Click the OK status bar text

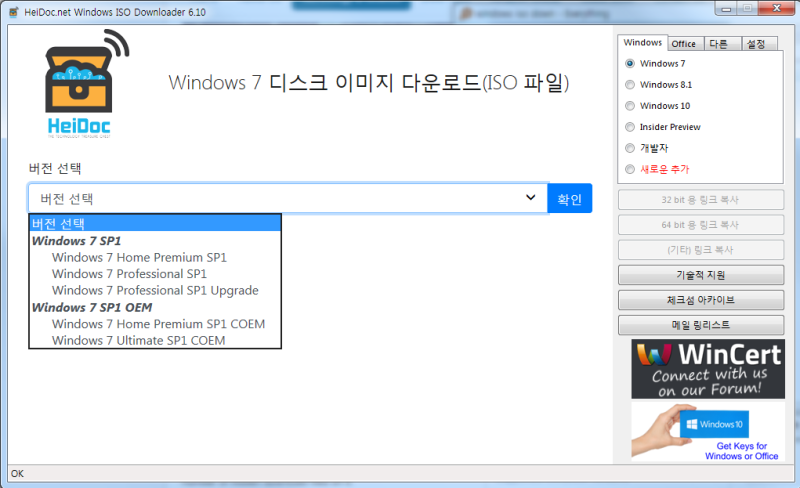pos(17,473)
